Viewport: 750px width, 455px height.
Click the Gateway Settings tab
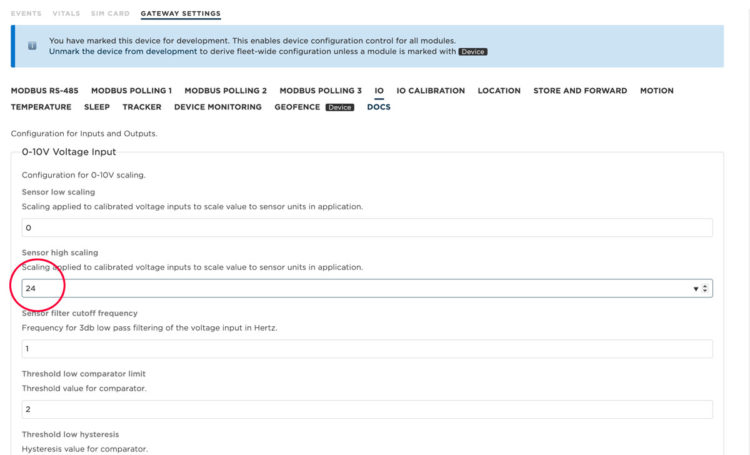[181, 14]
